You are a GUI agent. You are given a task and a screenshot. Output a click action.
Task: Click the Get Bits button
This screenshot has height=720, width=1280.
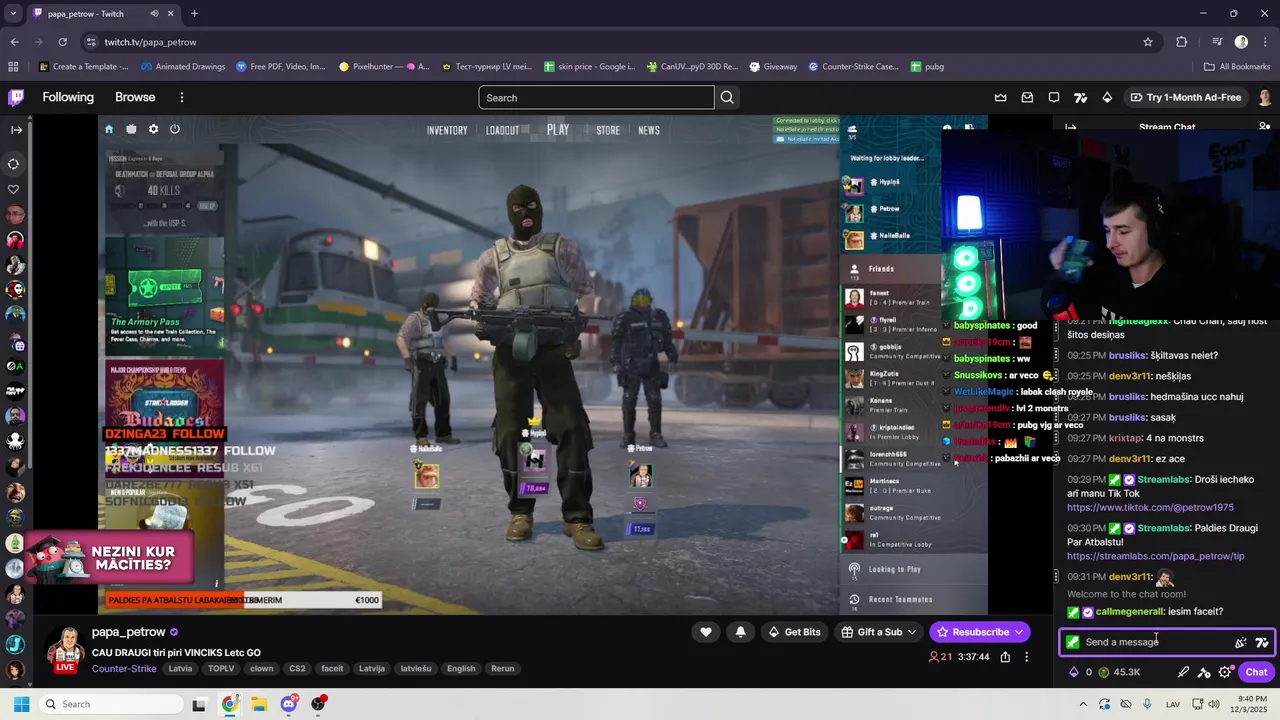click(x=794, y=632)
